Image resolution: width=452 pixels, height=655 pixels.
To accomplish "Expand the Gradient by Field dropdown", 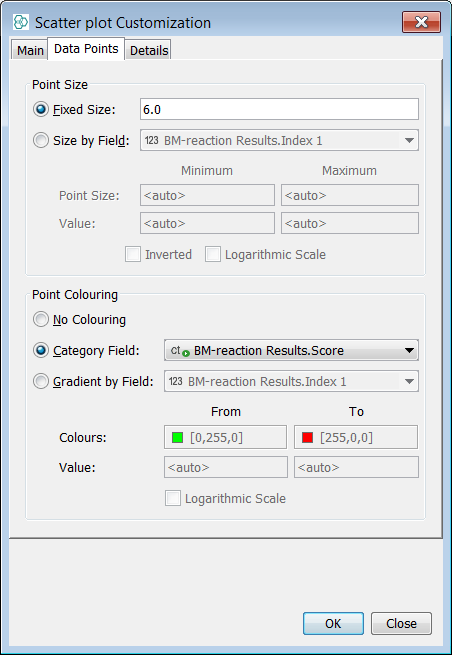I will pyautogui.click(x=409, y=381).
